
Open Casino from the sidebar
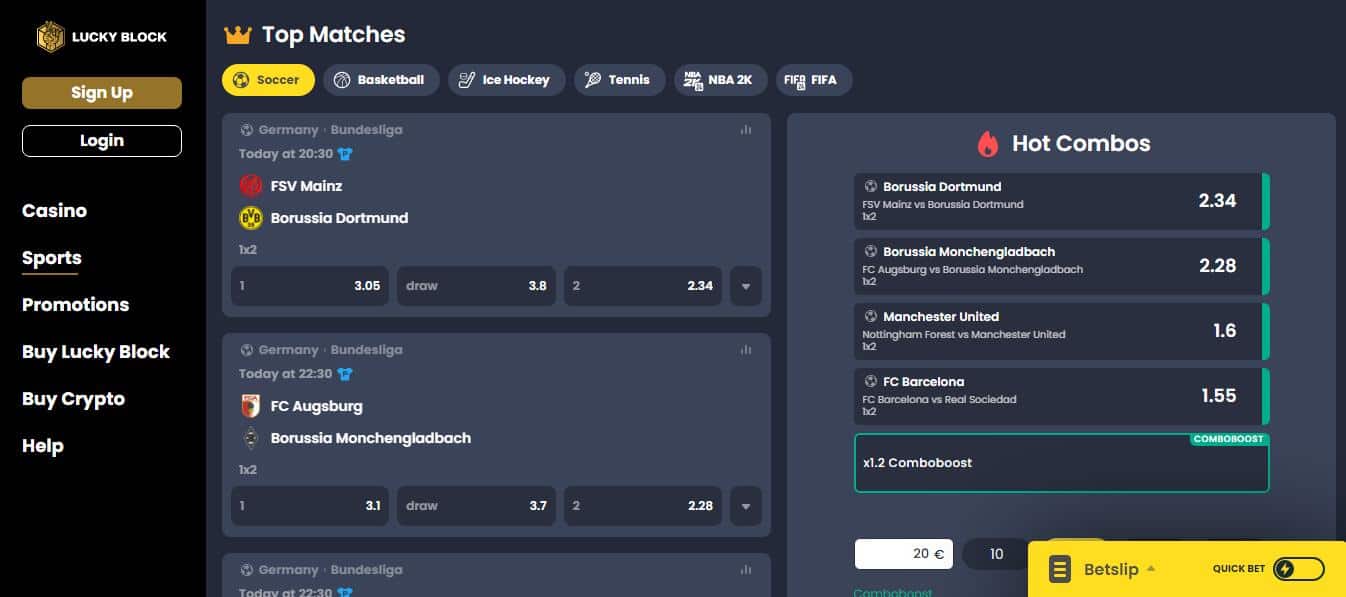pyautogui.click(x=54, y=211)
